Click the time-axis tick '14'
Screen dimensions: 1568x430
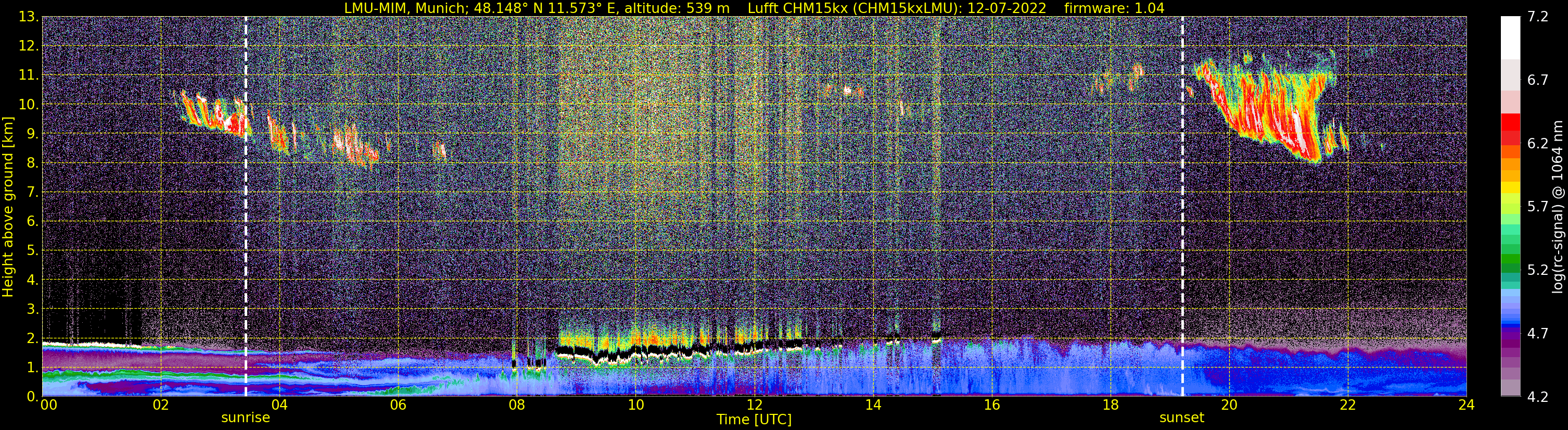(873, 405)
